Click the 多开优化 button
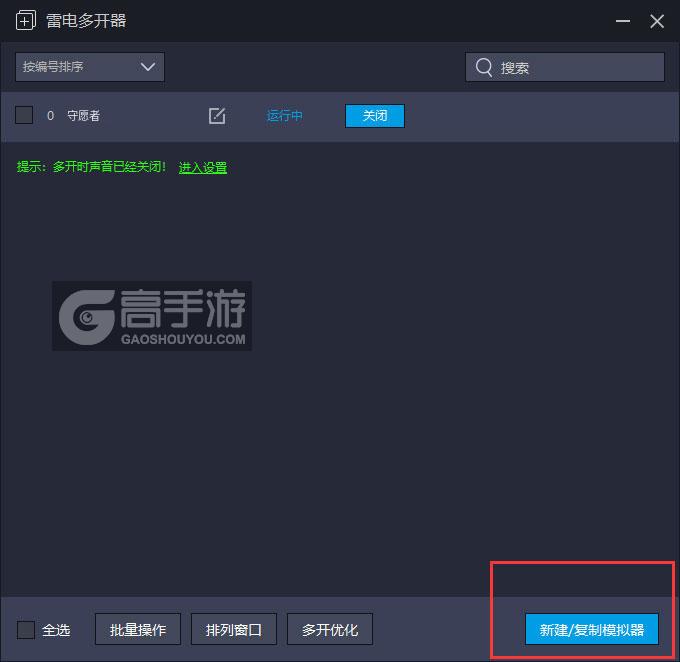680x662 pixels. tap(330, 629)
